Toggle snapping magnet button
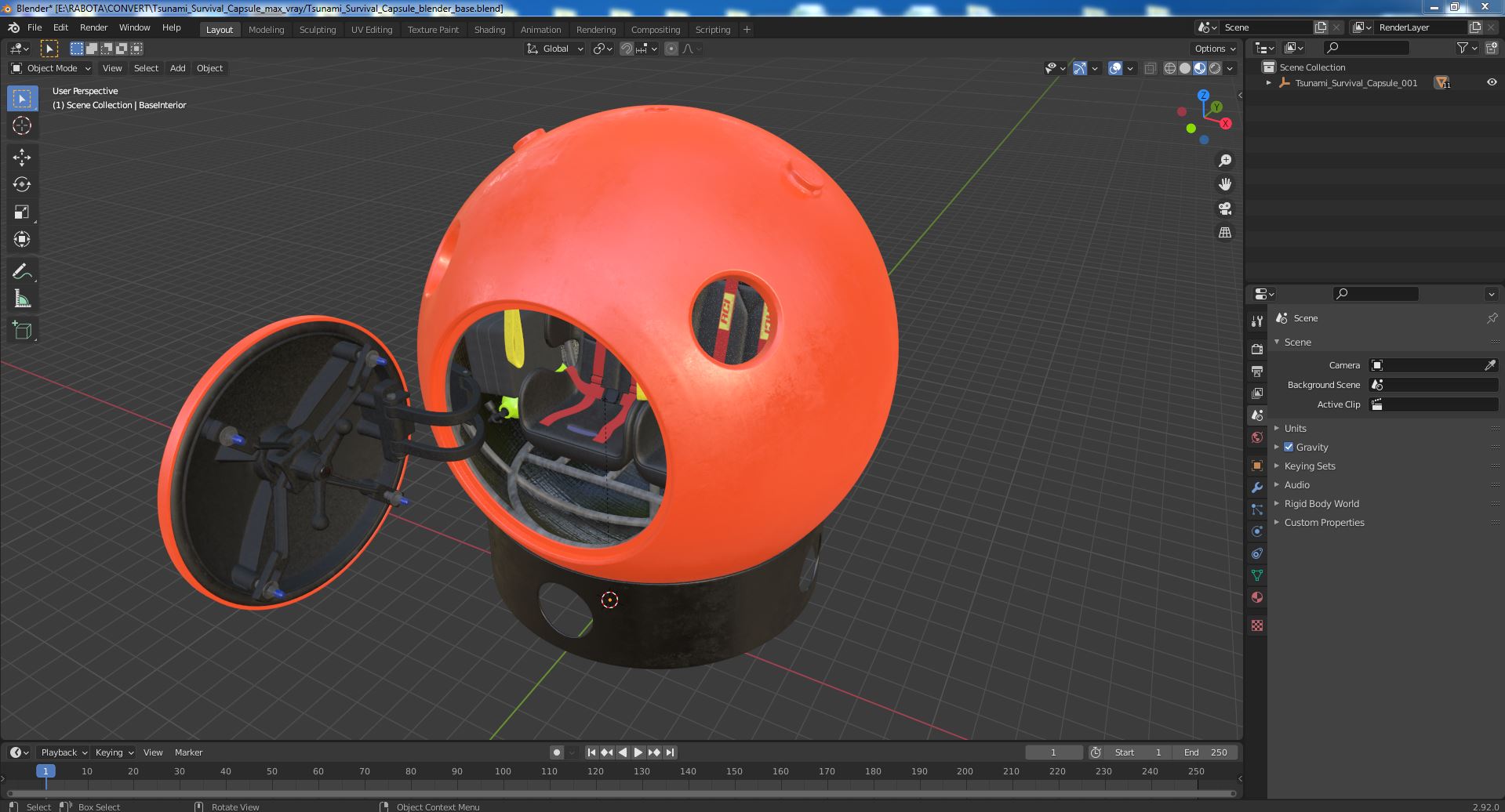Image resolution: width=1505 pixels, height=812 pixels. click(627, 49)
